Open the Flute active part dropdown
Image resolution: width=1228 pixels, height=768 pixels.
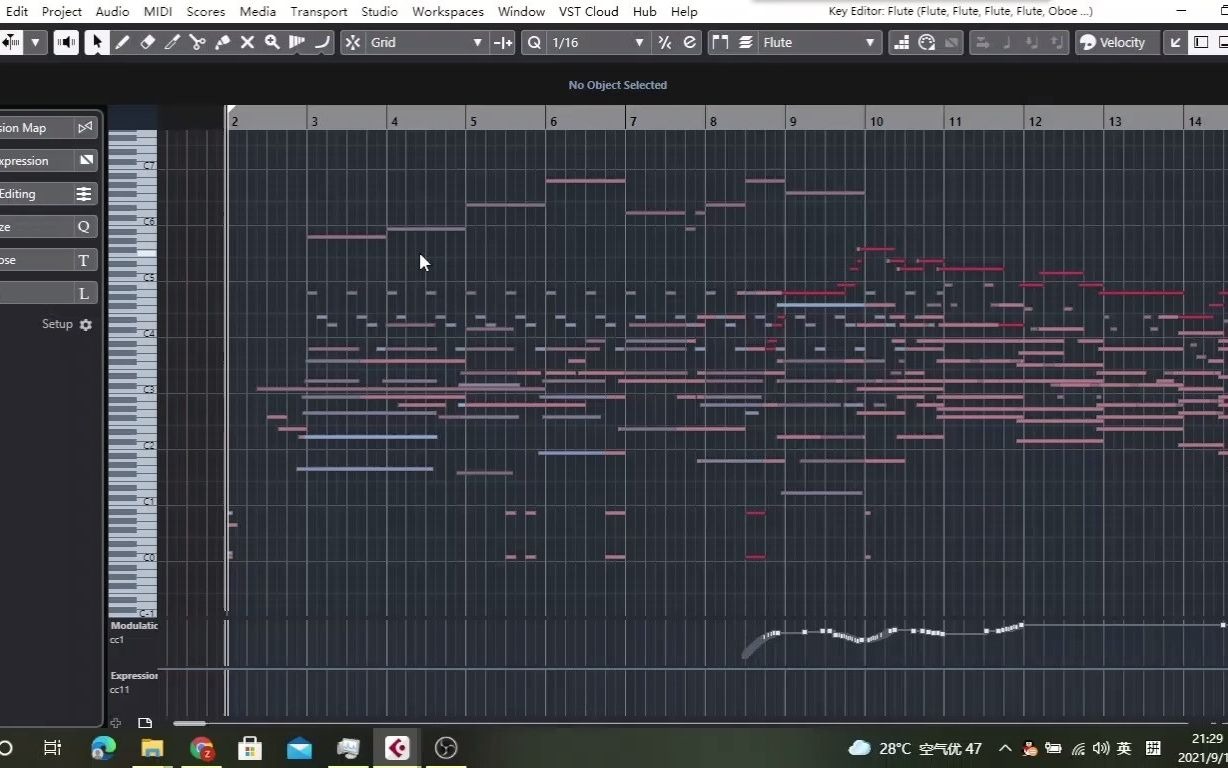820,42
